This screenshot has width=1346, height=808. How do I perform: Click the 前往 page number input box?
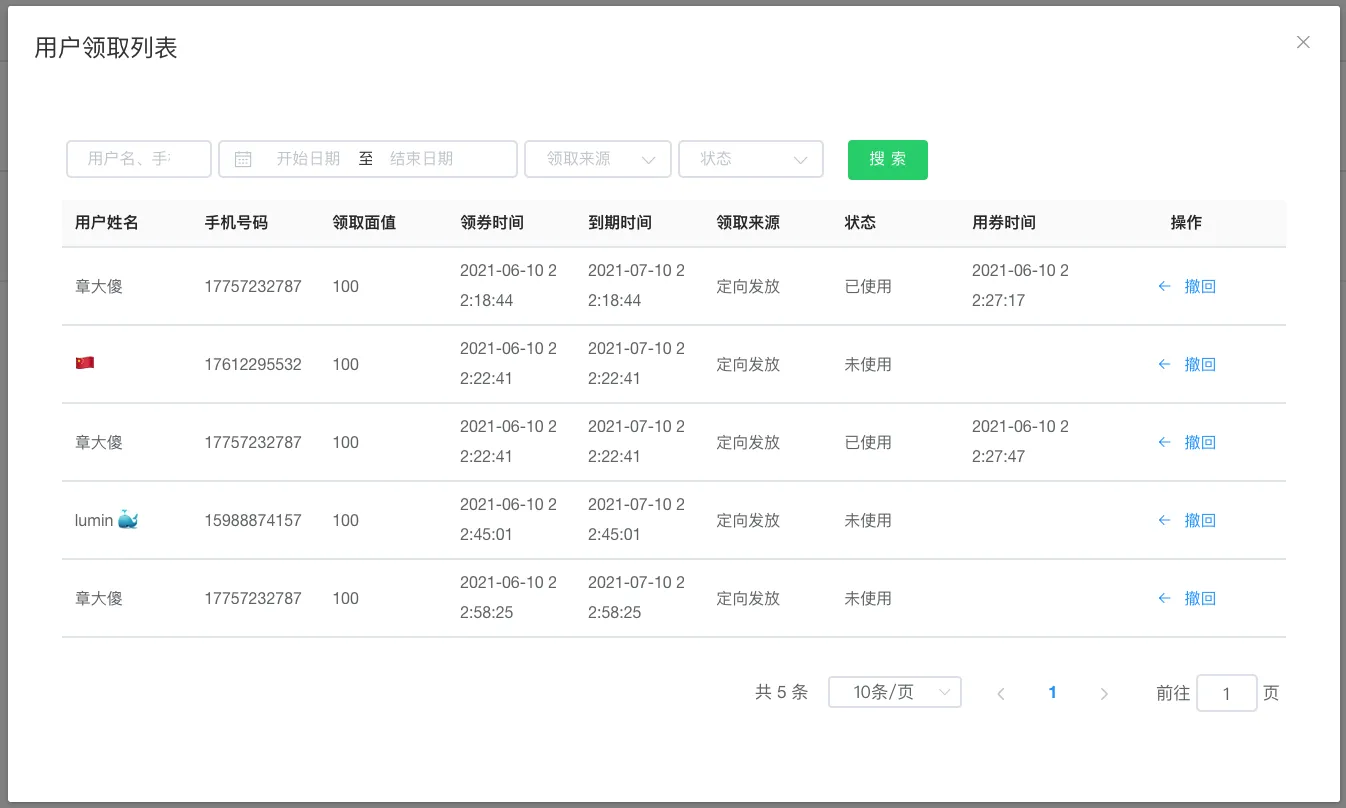pyautogui.click(x=1226, y=693)
